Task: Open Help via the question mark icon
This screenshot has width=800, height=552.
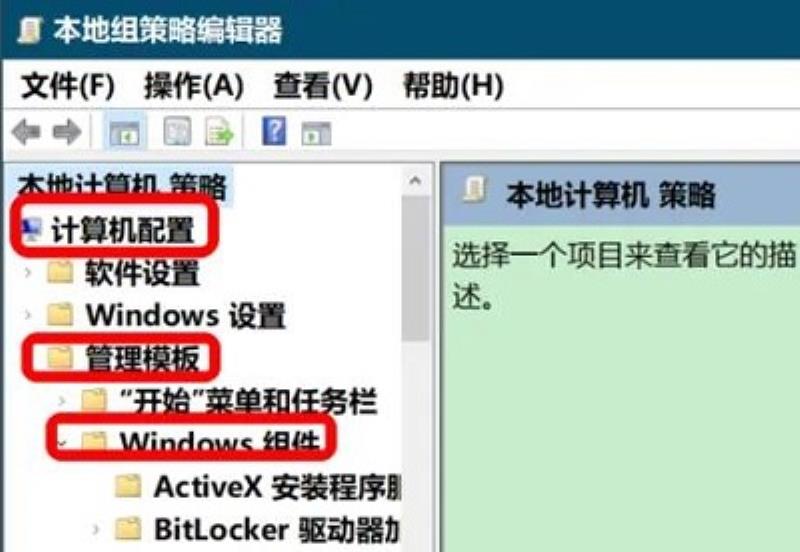Action: (x=274, y=131)
